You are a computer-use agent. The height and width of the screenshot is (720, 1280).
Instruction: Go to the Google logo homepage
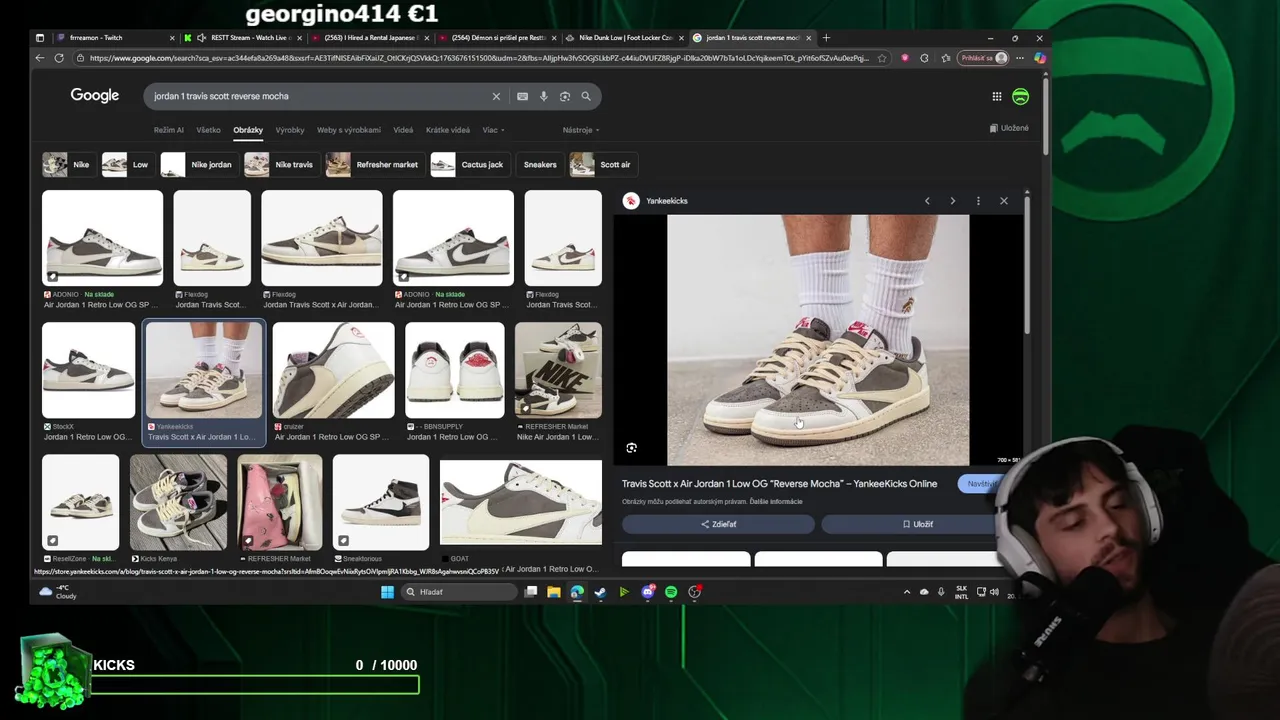point(95,95)
